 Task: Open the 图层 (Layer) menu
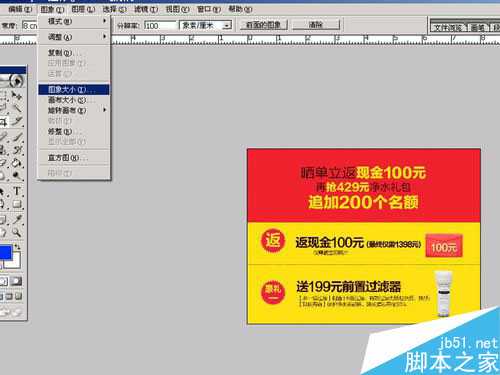[83, 9]
